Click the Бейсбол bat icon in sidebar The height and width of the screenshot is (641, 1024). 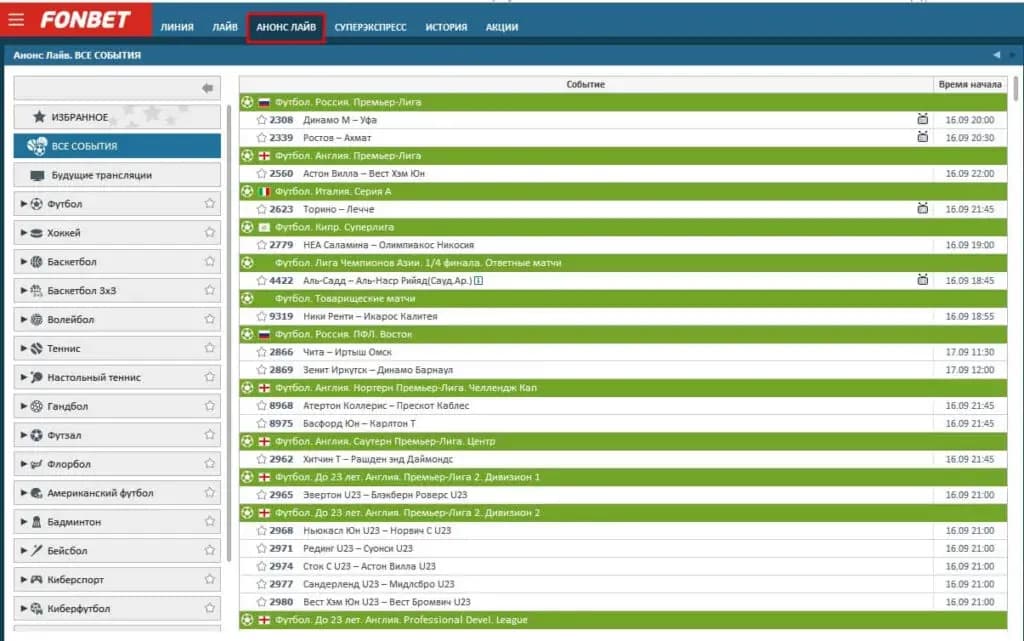point(37,550)
